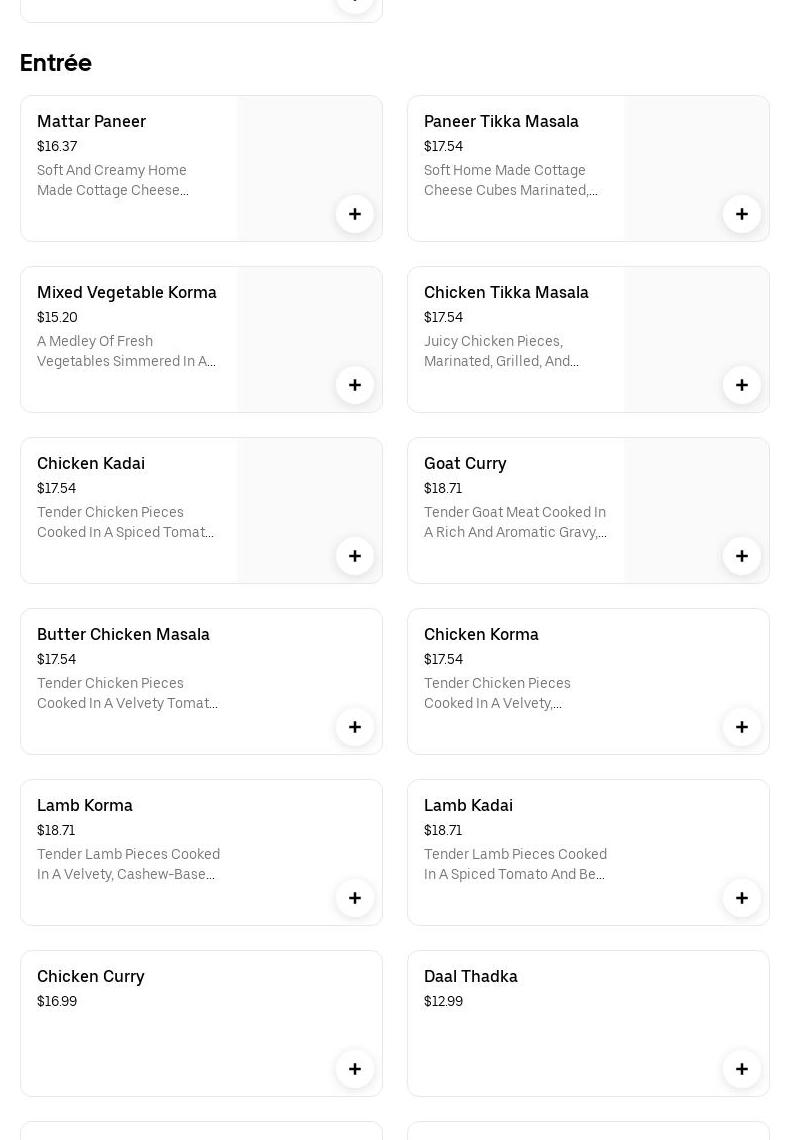
Task: Add Mattar Paneer to cart
Action: 355,214
